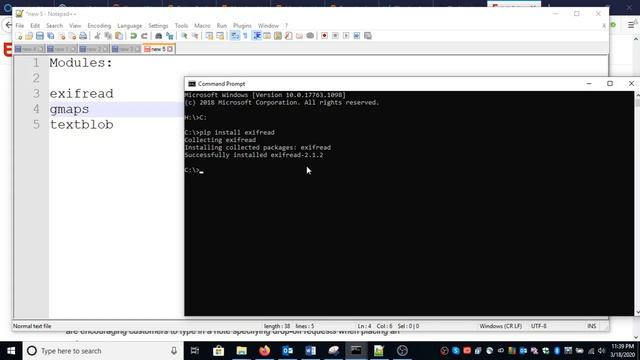Open the Encoding menu
This screenshot has width=640, height=360.
point(99,26)
